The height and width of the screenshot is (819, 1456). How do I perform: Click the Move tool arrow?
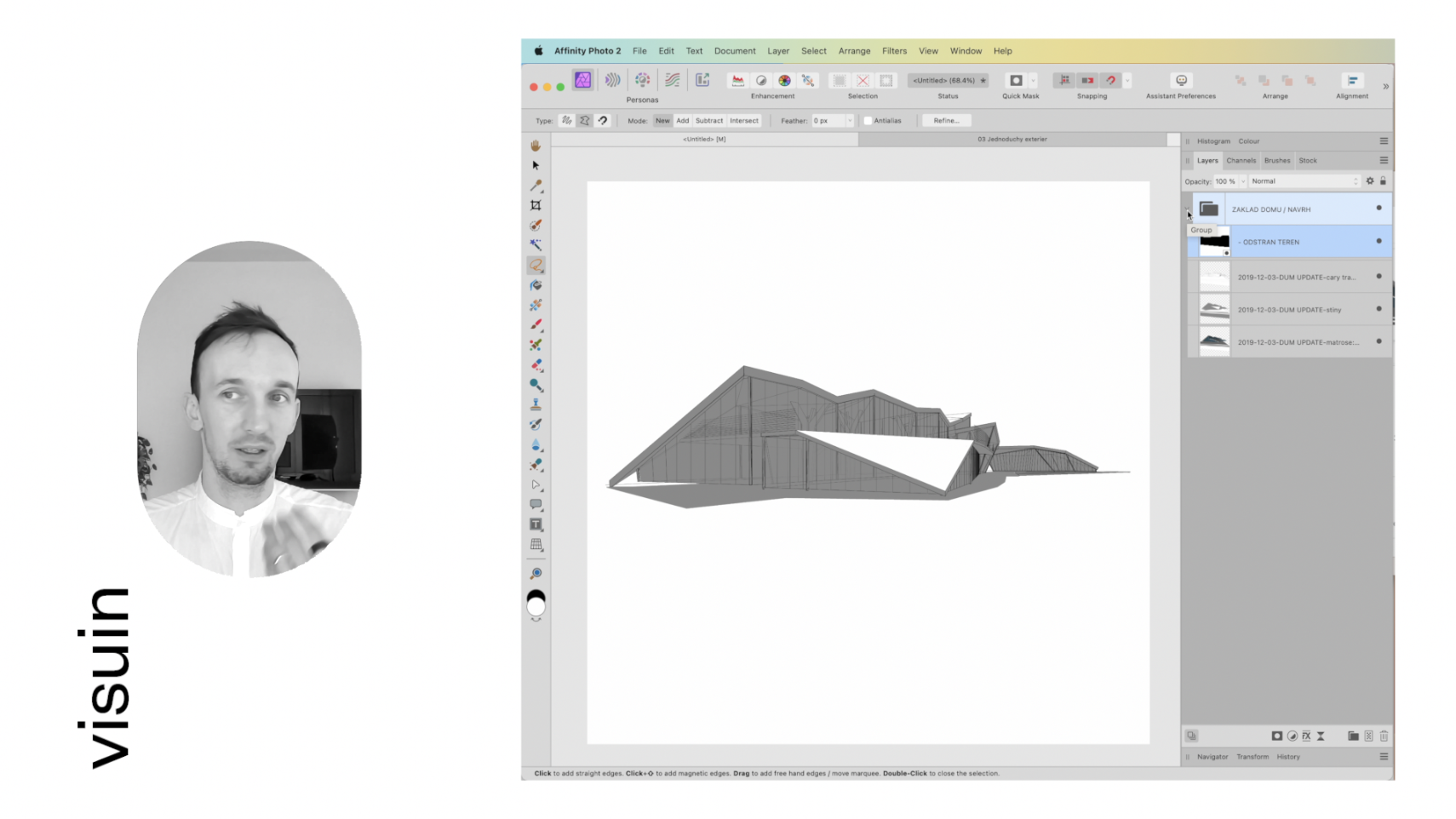(x=536, y=165)
